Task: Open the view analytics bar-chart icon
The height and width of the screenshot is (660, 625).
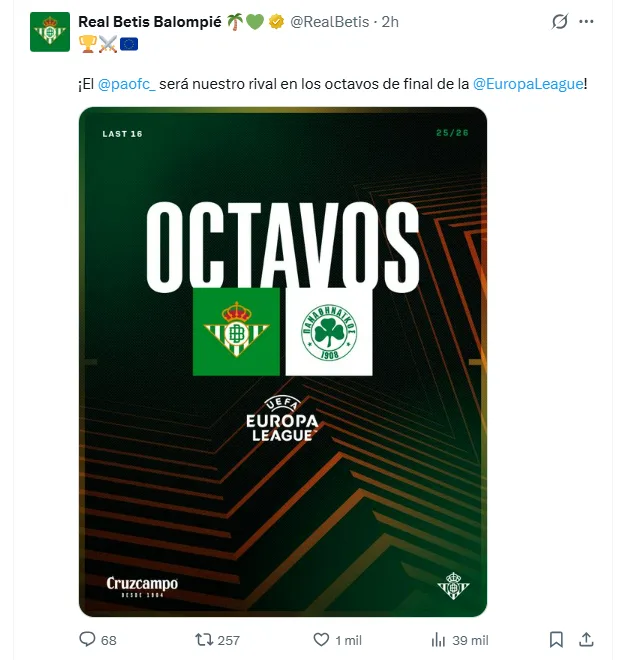Action: (437, 639)
